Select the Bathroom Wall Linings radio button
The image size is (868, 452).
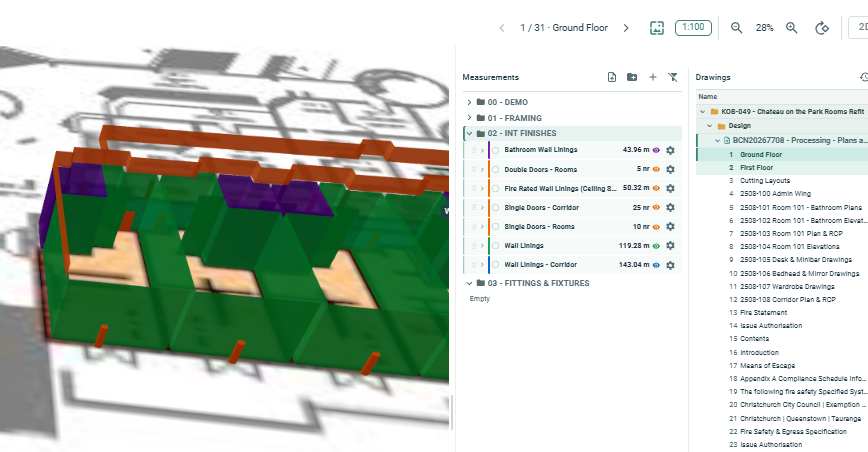click(x=495, y=150)
